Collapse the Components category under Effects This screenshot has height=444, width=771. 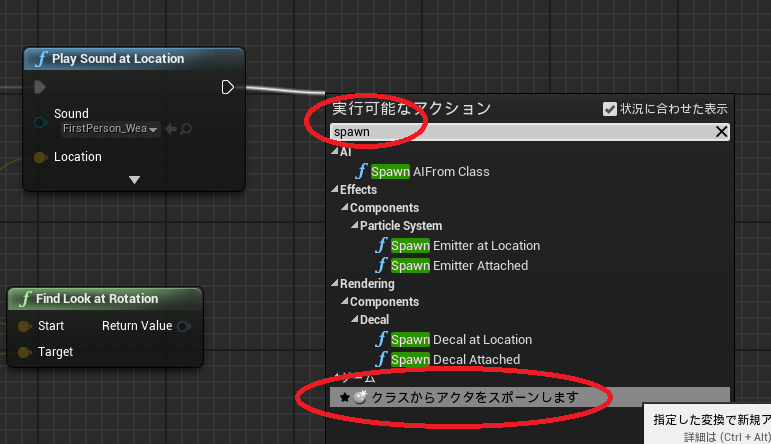coord(345,207)
